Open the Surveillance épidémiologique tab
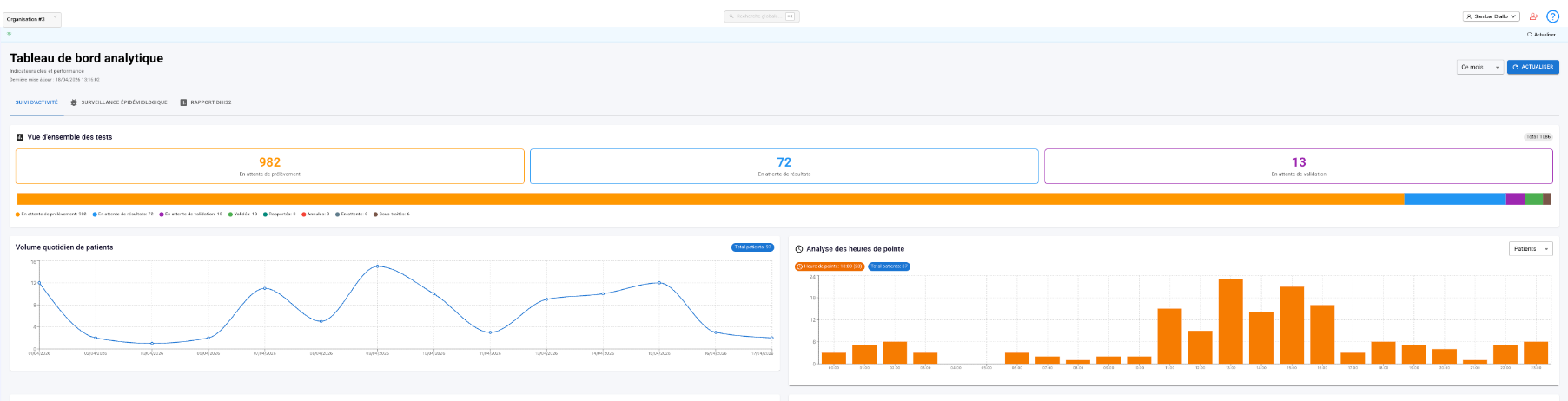Image resolution: width=1568 pixels, height=401 pixels. coord(118,102)
